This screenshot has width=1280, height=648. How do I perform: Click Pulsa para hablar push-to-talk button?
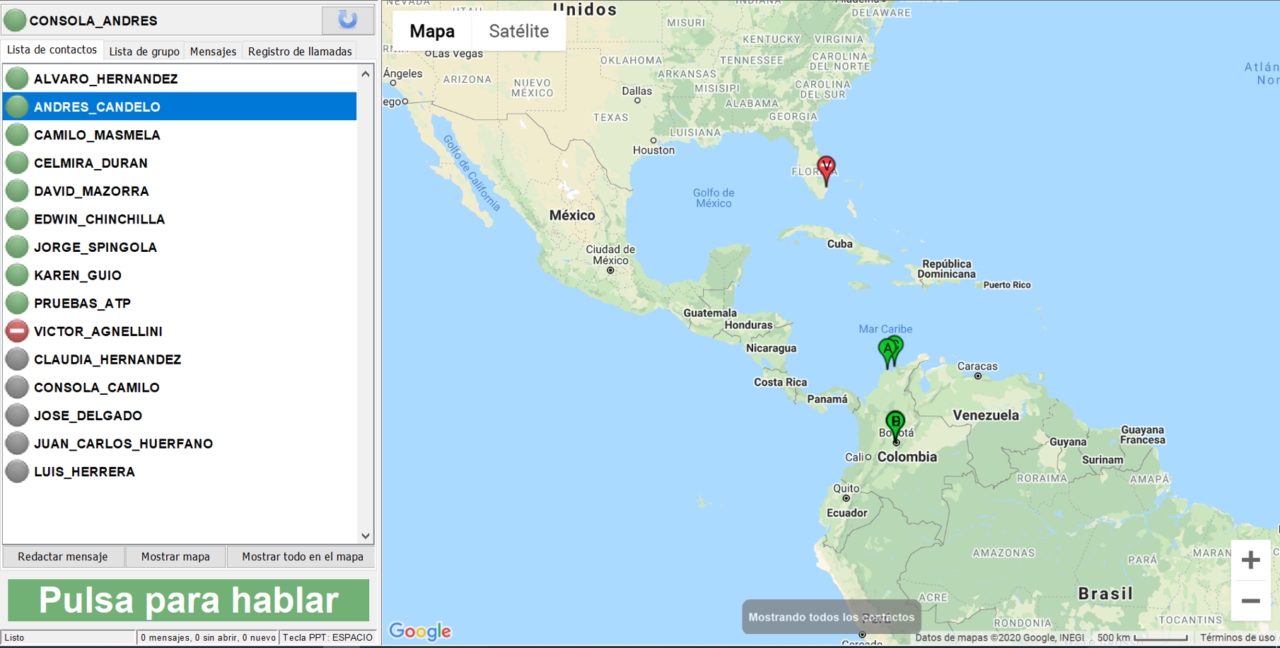coord(189,600)
